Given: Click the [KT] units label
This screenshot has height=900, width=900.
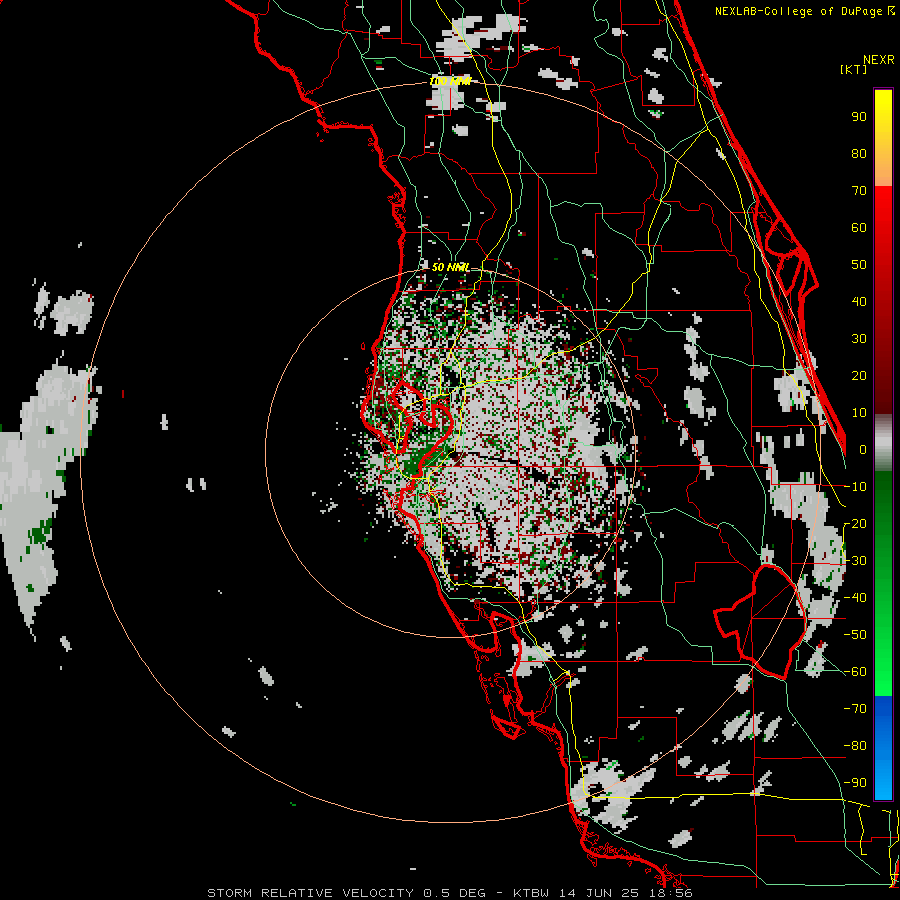Looking at the screenshot, I should (x=854, y=69).
